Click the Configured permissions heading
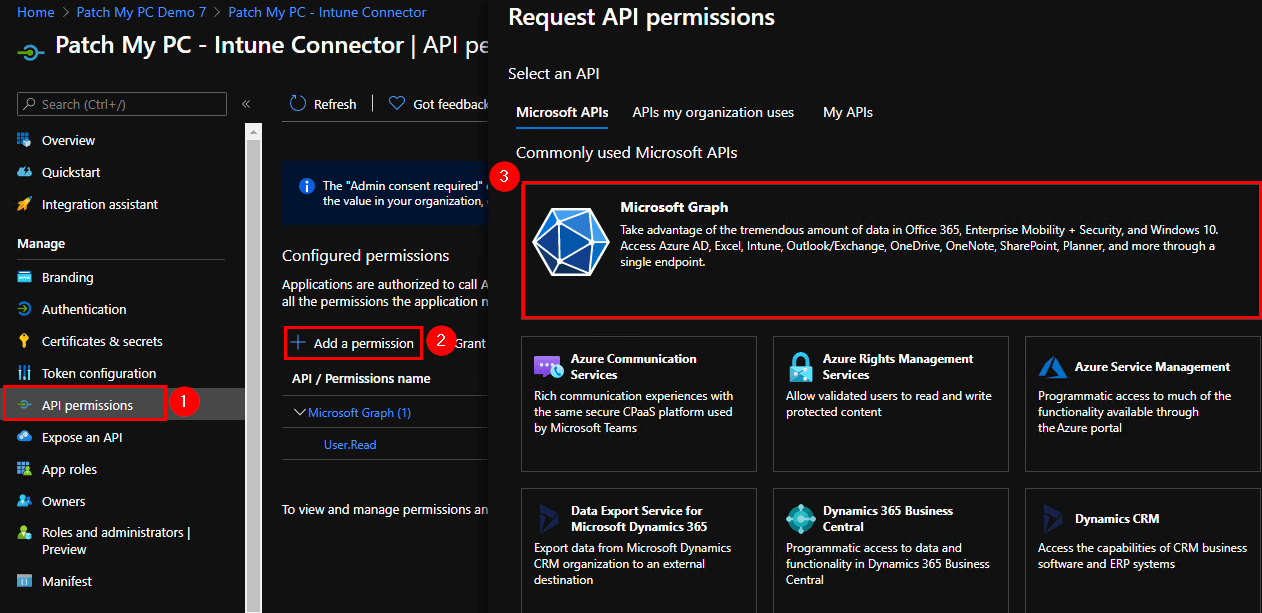Image resolution: width=1262 pixels, height=613 pixels. pyautogui.click(x=366, y=256)
